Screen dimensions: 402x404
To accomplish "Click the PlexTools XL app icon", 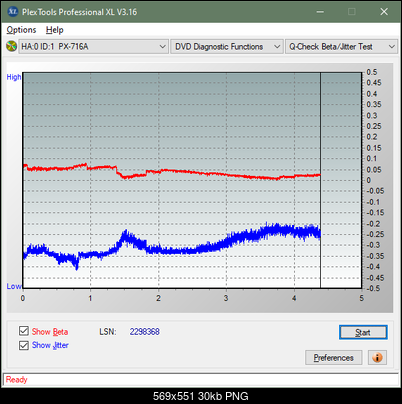I will (x=13, y=12).
